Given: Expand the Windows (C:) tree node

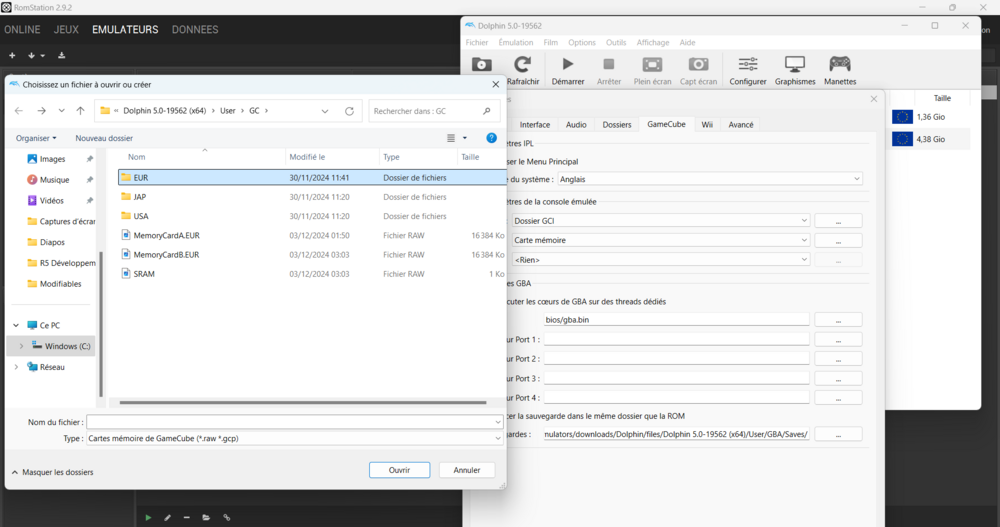Looking at the screenshot, I should 21,346.
